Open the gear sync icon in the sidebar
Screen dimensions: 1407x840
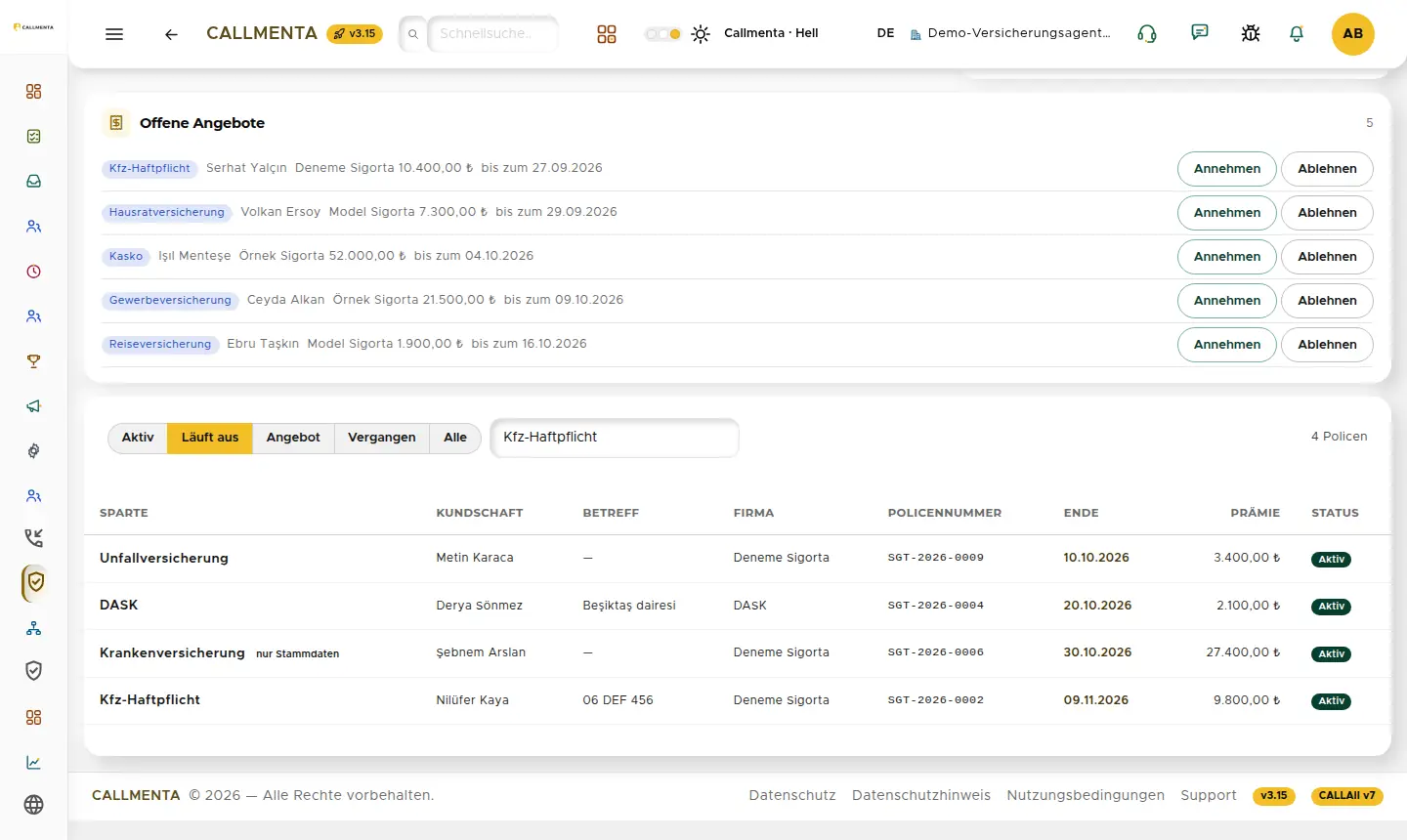[x=34, y=451]
